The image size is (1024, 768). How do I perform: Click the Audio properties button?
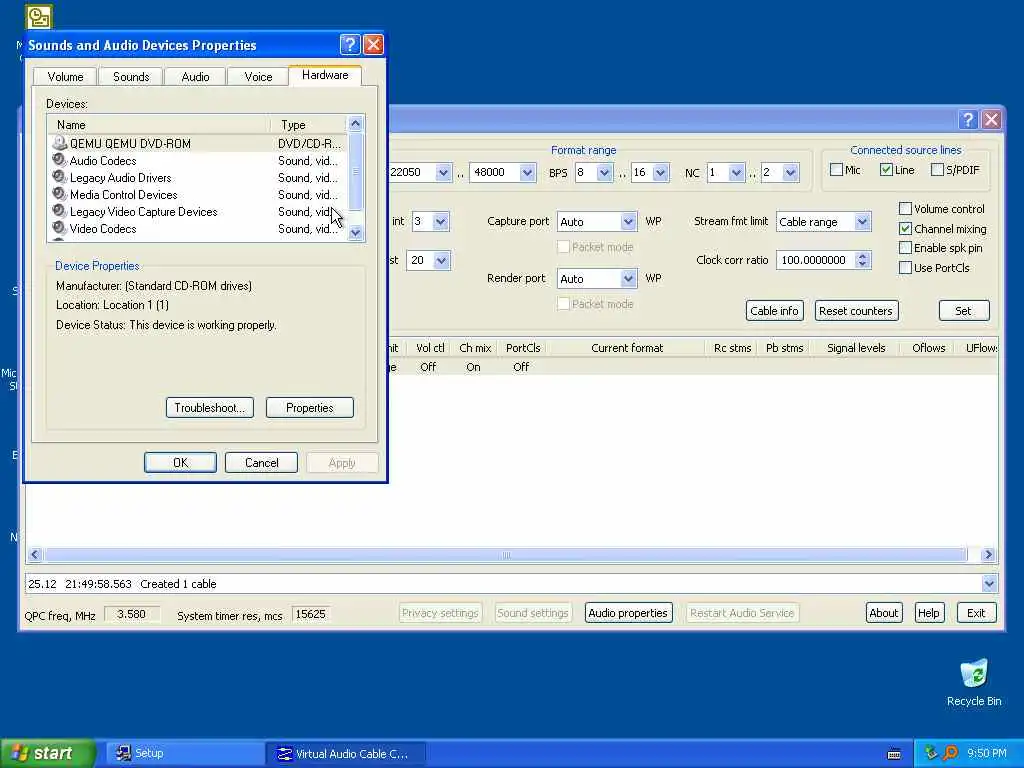click(x=628, y=613)
